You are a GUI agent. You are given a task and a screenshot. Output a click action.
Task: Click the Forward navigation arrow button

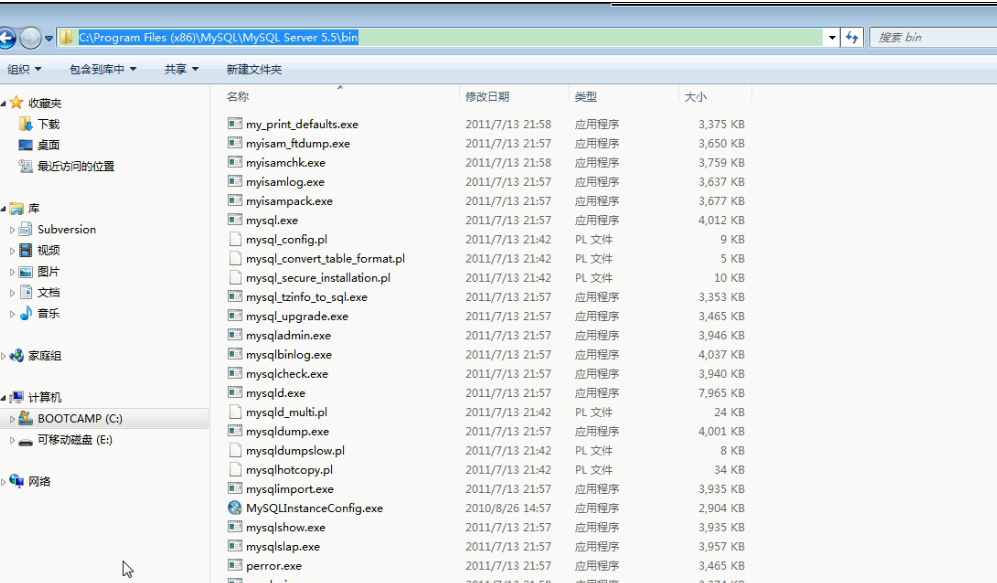click(x=30, y=38)
